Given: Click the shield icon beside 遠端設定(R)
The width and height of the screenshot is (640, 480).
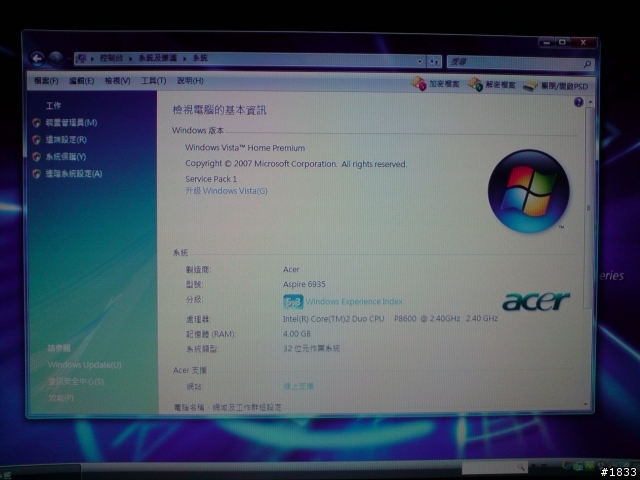Looking at the screenshot, I should pyautogui.click(x=37, y=140).
